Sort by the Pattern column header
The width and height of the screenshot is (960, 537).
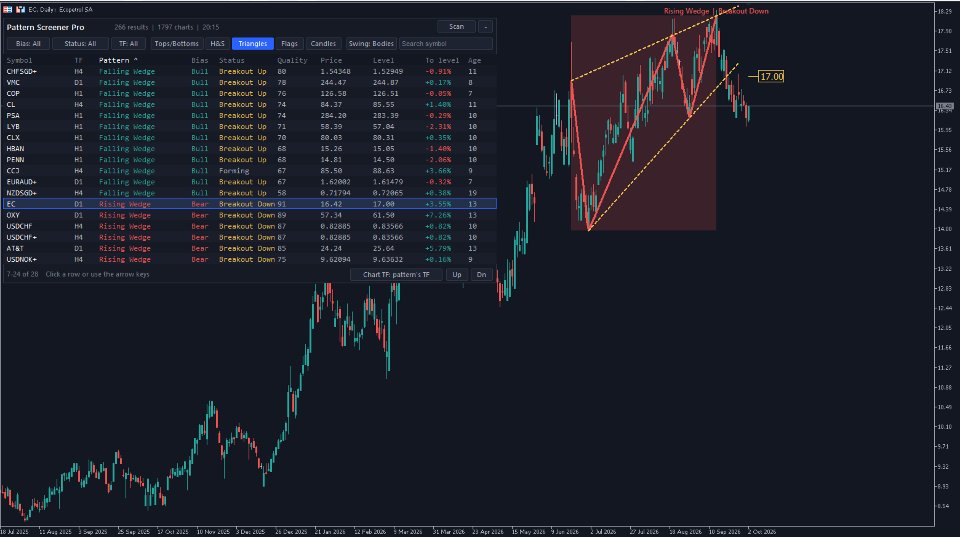(x=118, y=61)
